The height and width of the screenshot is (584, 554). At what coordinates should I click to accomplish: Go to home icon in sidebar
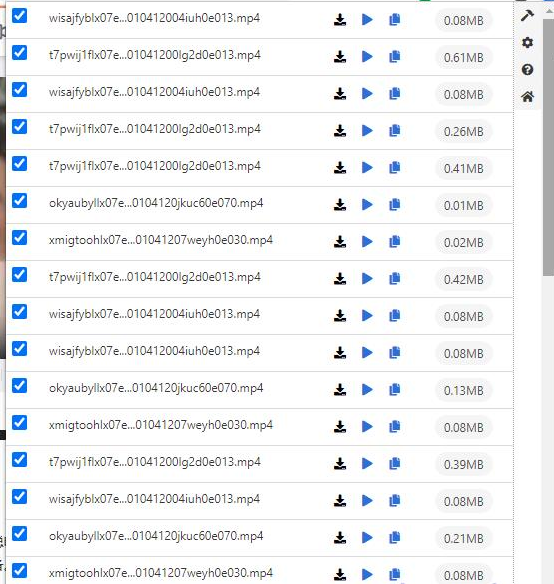527,97
